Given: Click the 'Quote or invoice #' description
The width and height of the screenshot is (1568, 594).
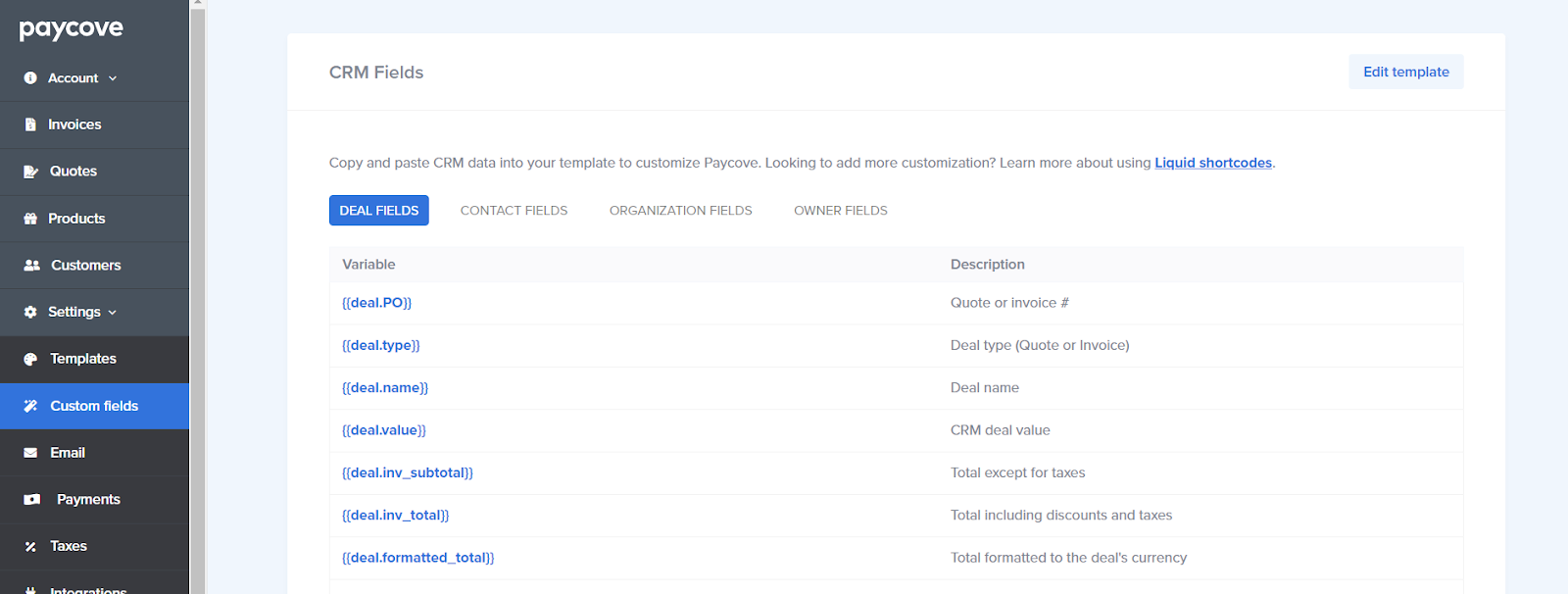Looking at the screenshot, I should pos(1009,303).
